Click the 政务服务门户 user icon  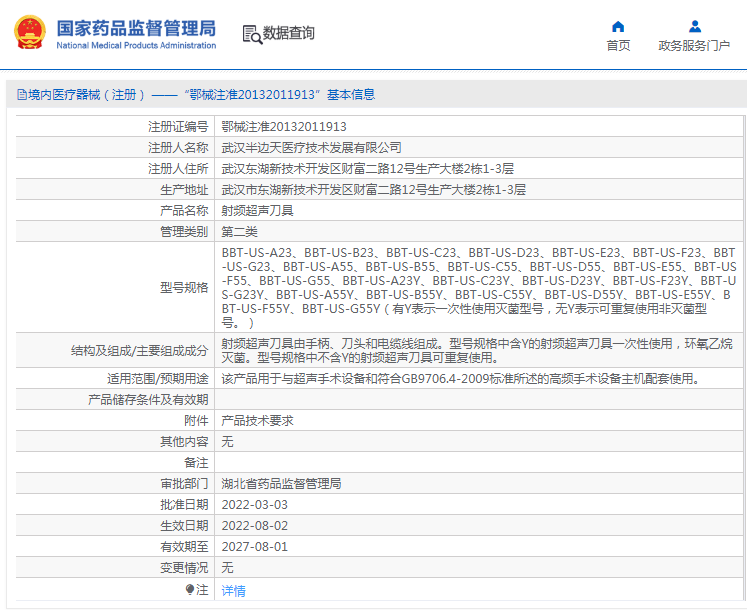pos(695,26)
